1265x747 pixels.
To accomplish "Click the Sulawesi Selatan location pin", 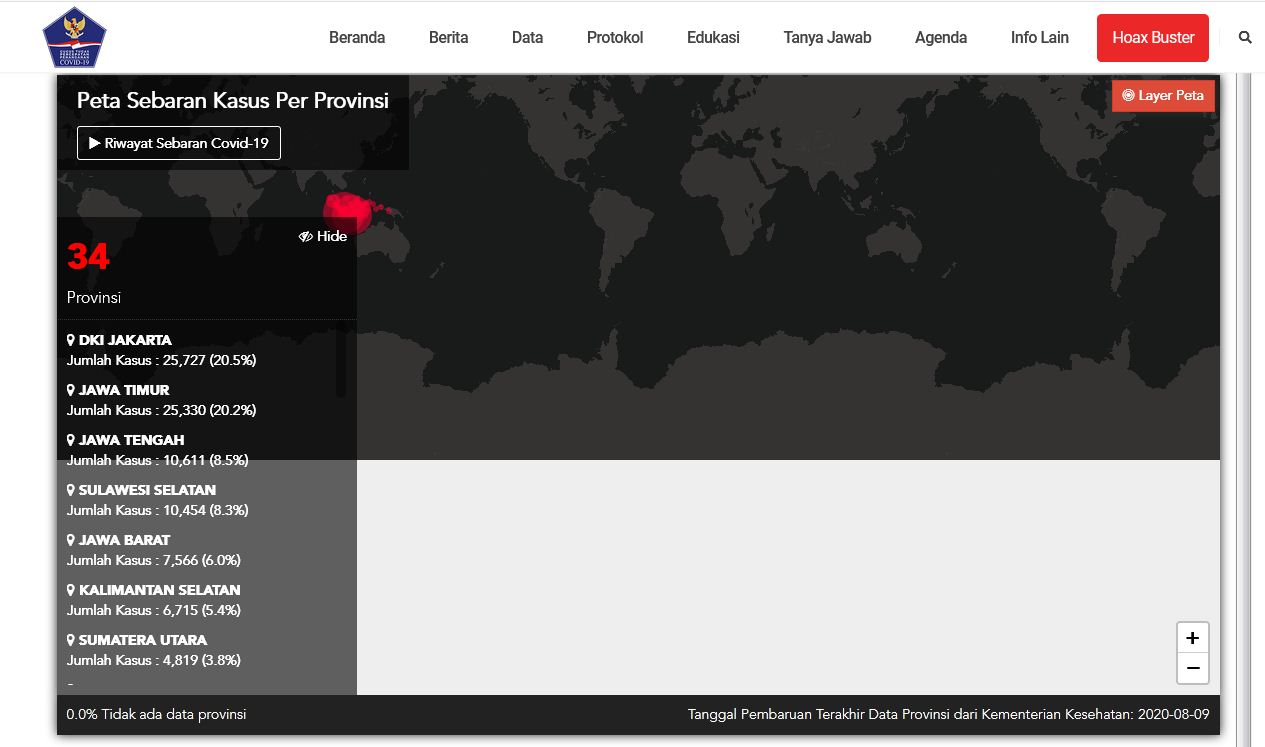I will (x=71, y=490).
